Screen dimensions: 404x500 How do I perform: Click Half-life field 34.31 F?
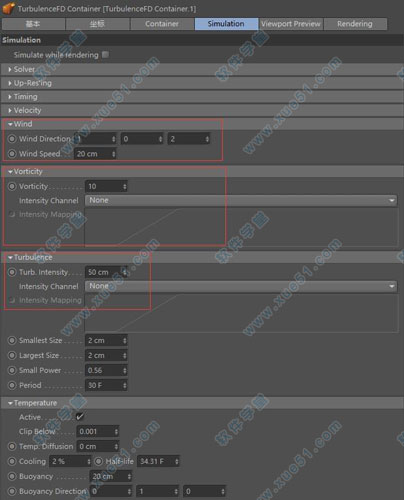coord(158,461)
